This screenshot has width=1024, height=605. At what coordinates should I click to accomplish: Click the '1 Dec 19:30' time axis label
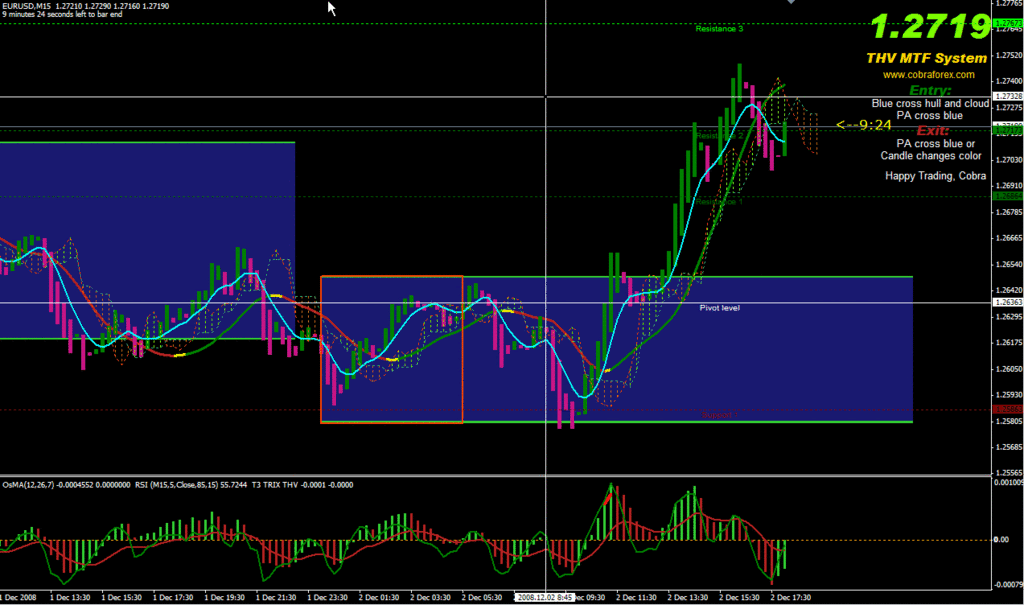click(x=225, y=597)
